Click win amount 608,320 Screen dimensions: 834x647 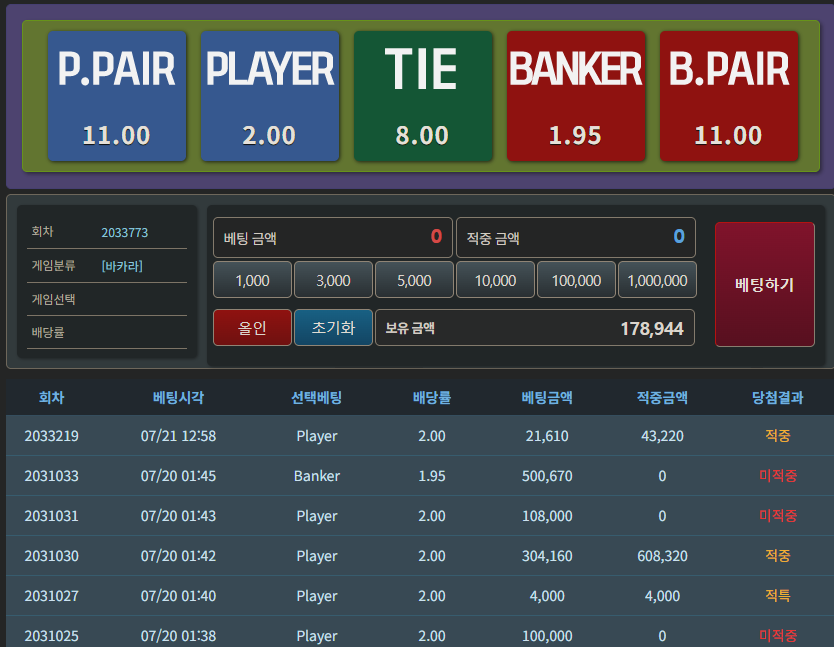[662, 556]
